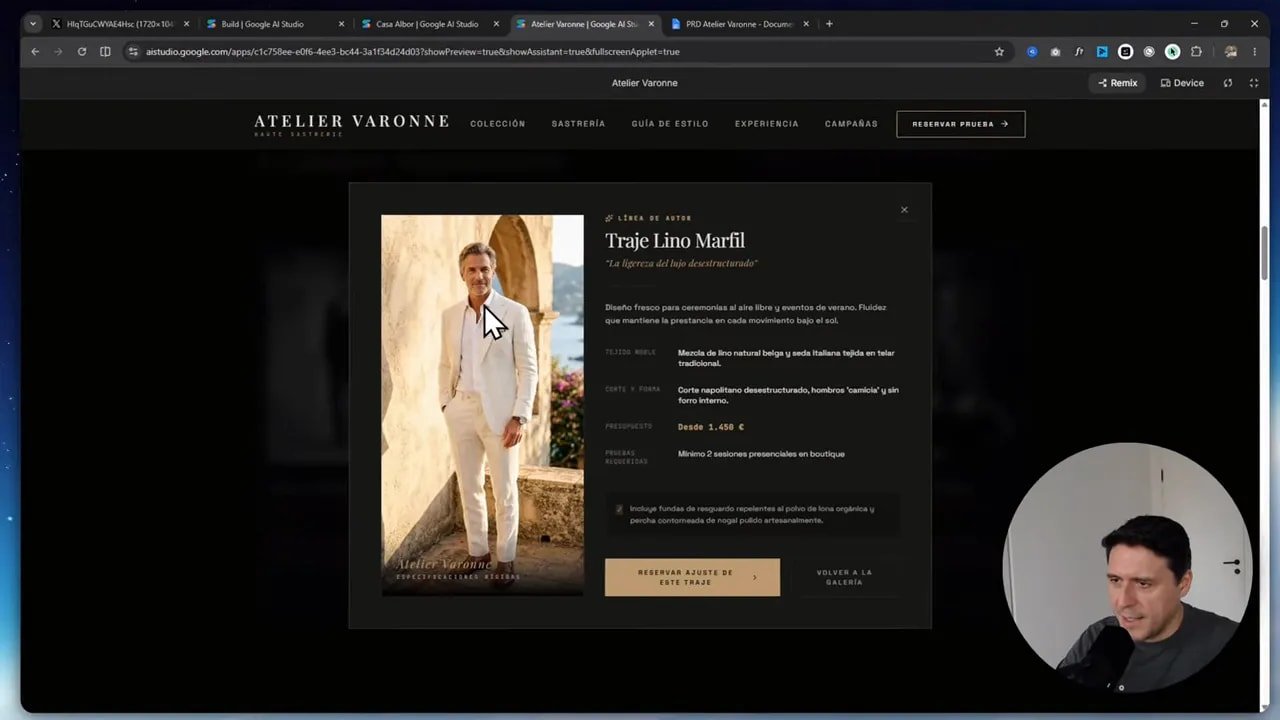Open the Colección nav menu
Image resolution: width=1280 pixels, height=720 pixels.
pos(497,124)
